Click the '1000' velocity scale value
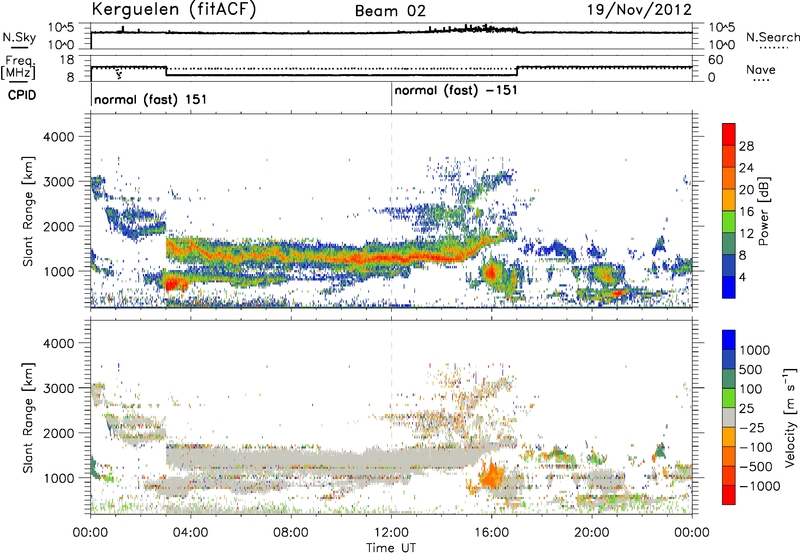Image resolution: width=800 pixels, height=554 pixels. coord(754,350)
